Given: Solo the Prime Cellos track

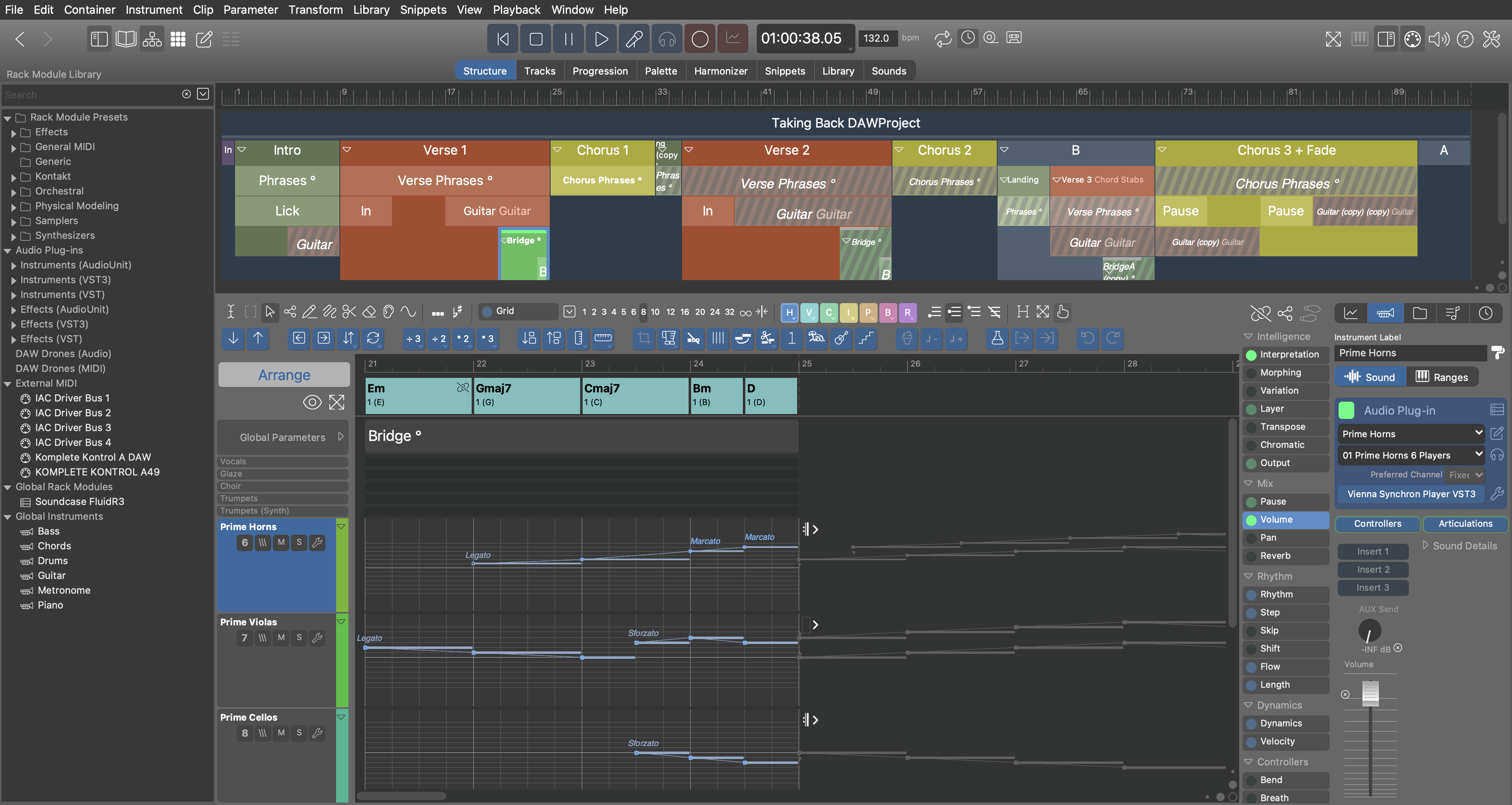Looking at the screenshot, I should (x=299, y=733).
